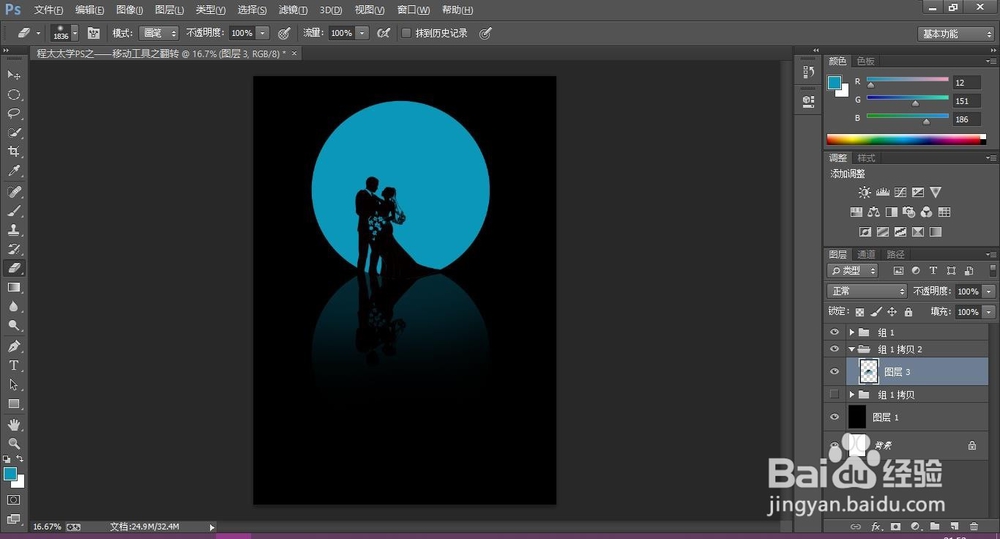Select the Spot Healing Brush tool
This screenshot has height=539, width=1000.
click(13, 192)
